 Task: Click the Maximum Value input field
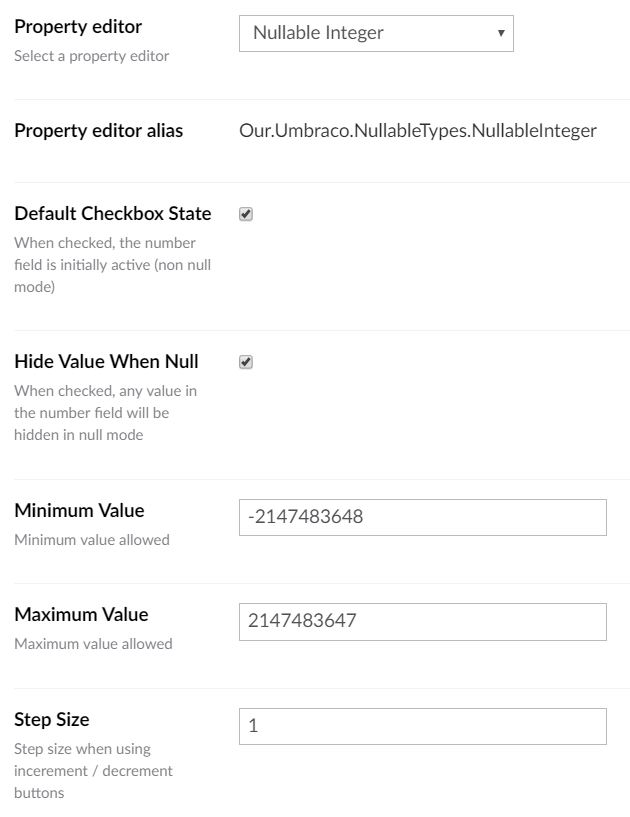[423, 622]
